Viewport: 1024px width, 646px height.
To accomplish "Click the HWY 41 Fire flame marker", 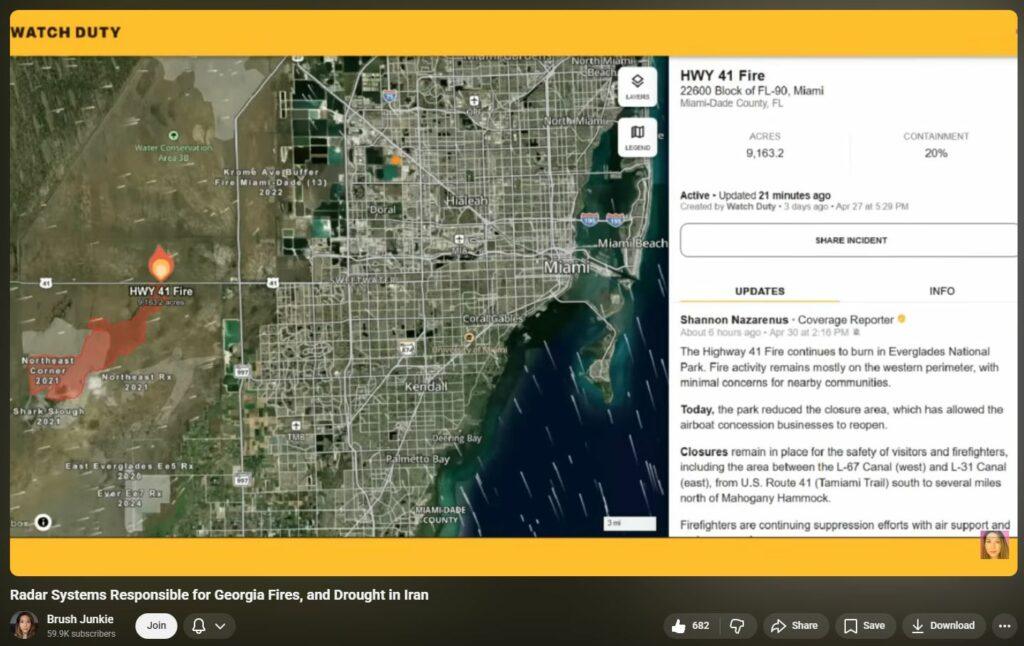I will pos(161,263).
